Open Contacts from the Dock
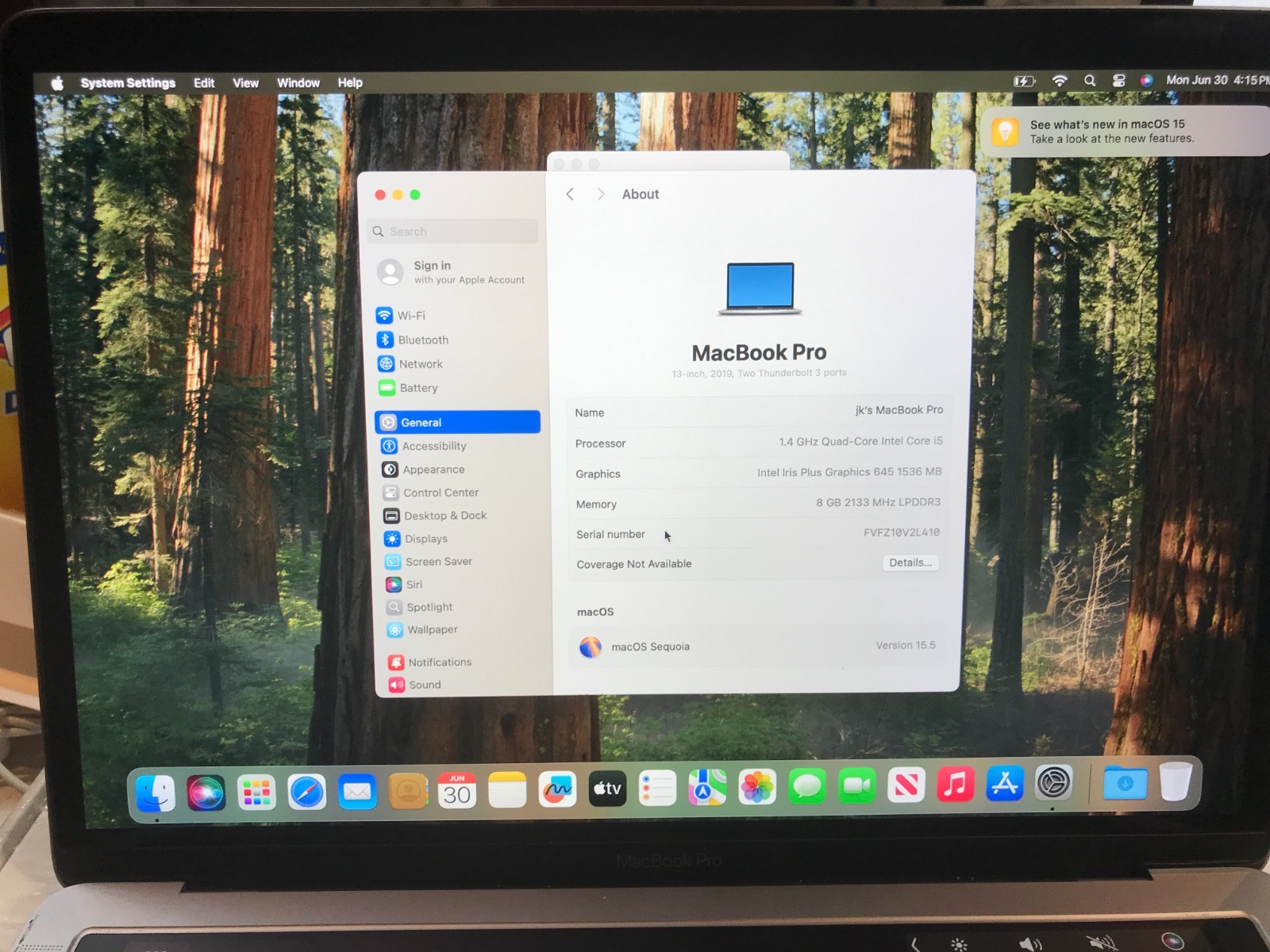The image size is (1270, 952). click(x=408, y=791)
